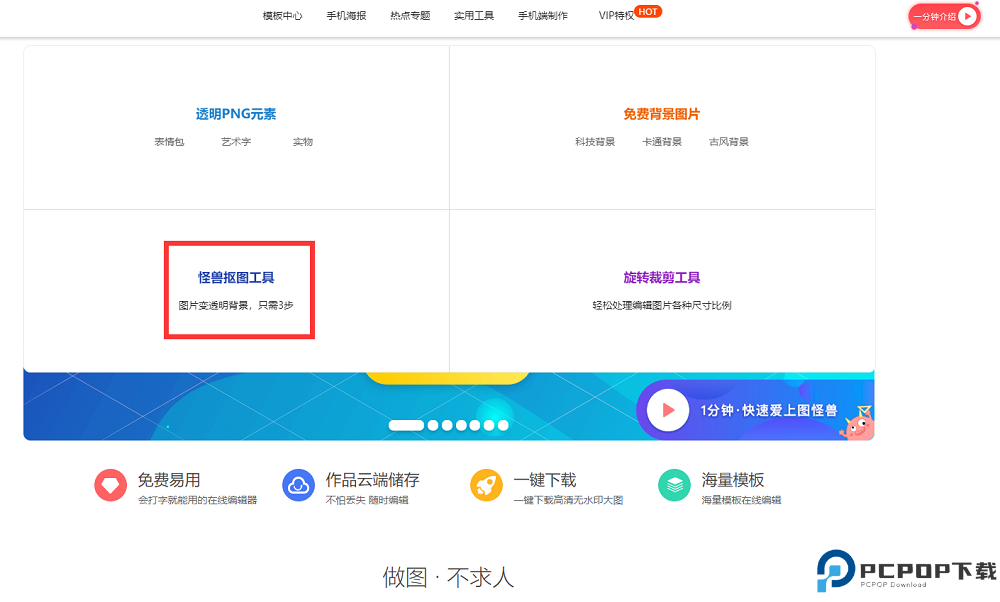This screenshot has height=602, width=1000.
Task: Click the pink monster mascot icon
Action: coord(857,424)
